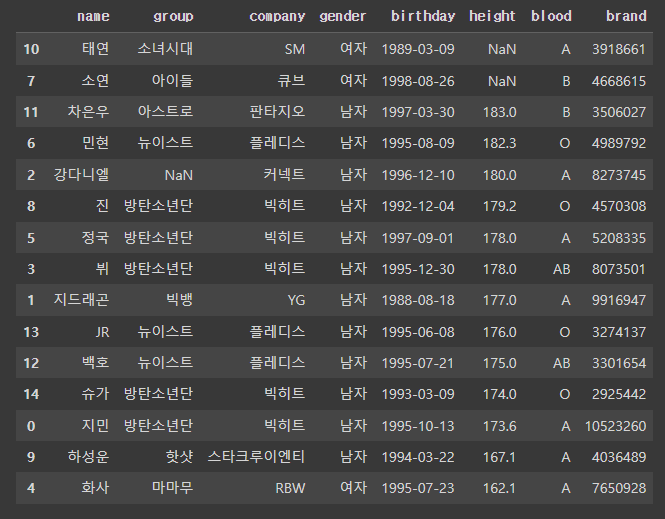Click height value 183.0

point(500,112)
